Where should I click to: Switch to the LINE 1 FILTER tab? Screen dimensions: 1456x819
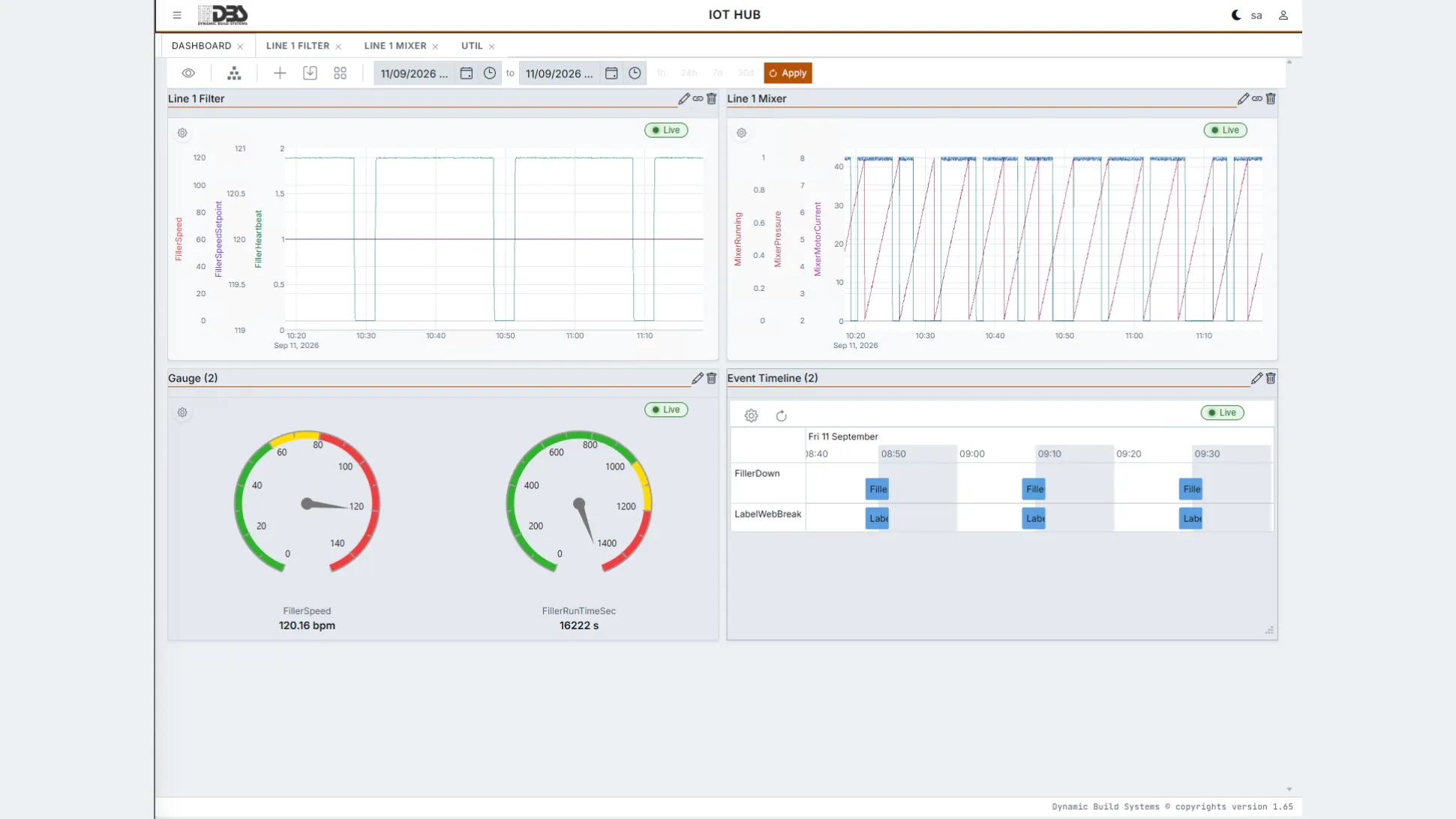(x=298, y=46)
